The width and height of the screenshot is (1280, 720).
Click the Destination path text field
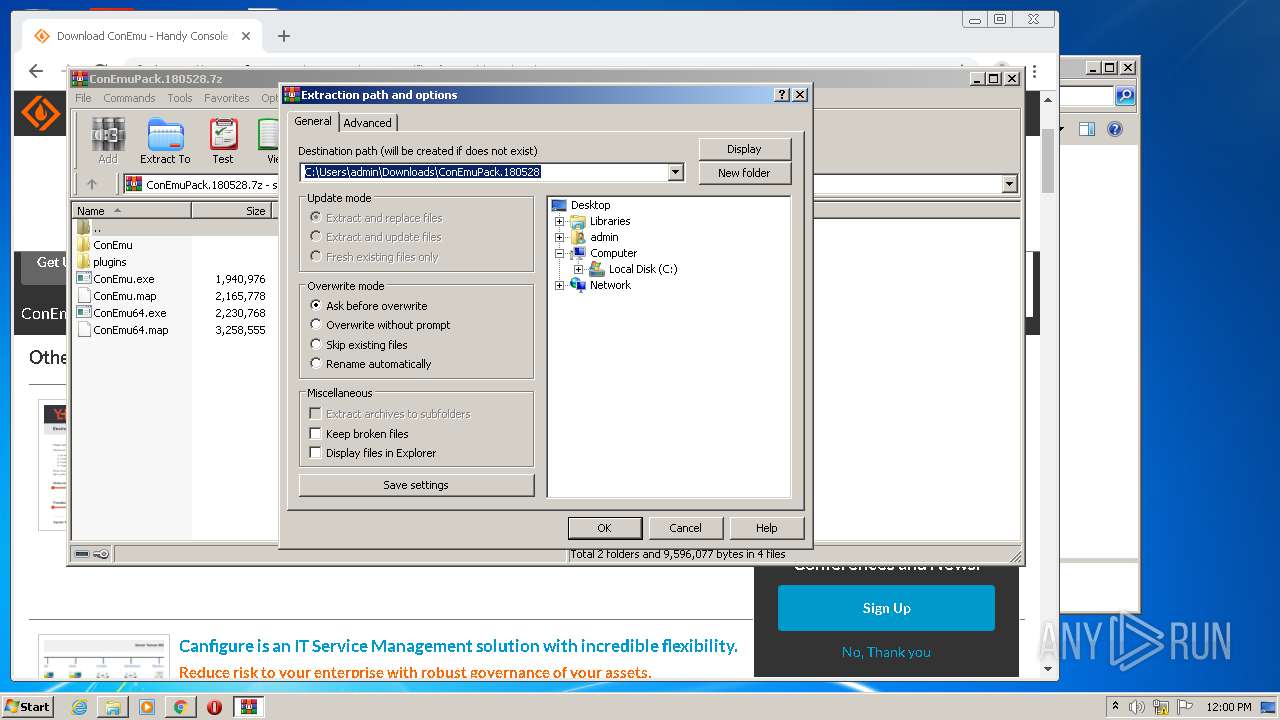click(x=484, y=172)
